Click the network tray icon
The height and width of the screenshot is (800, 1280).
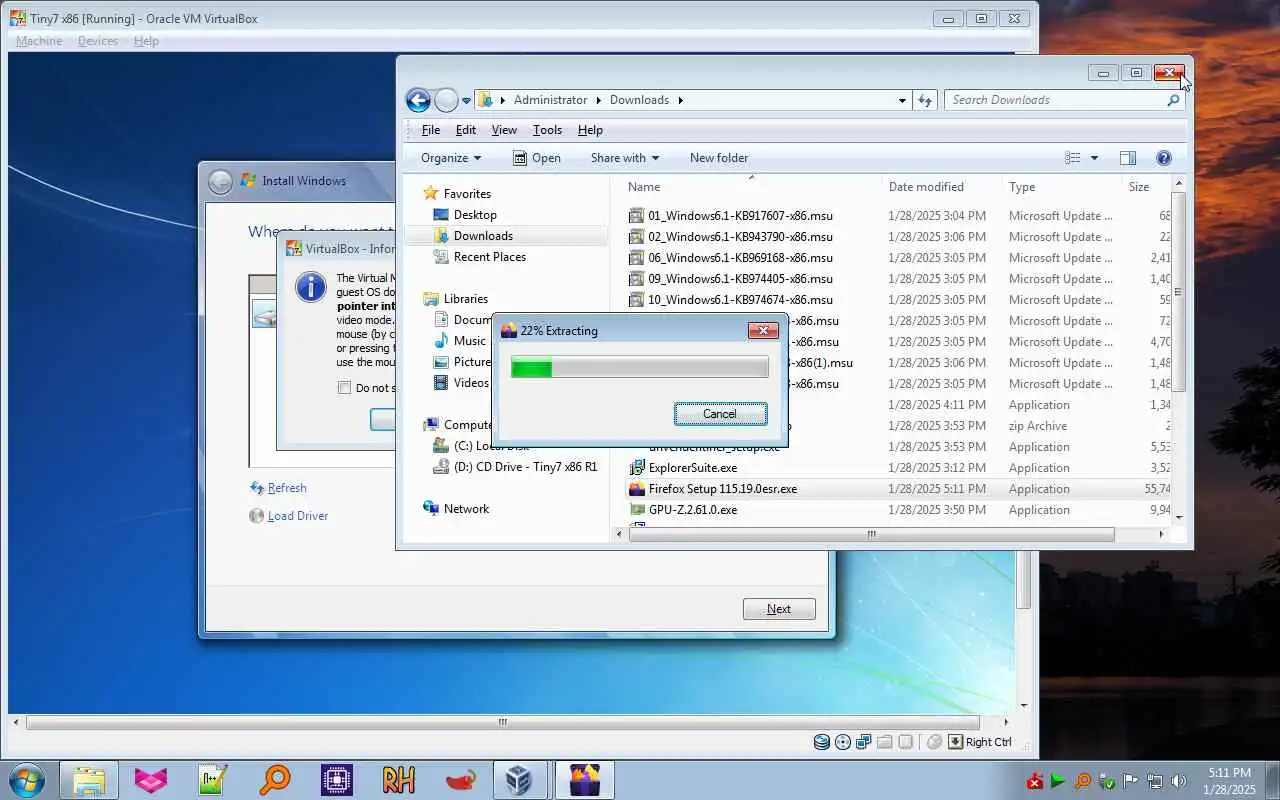tap(1155, 781)
